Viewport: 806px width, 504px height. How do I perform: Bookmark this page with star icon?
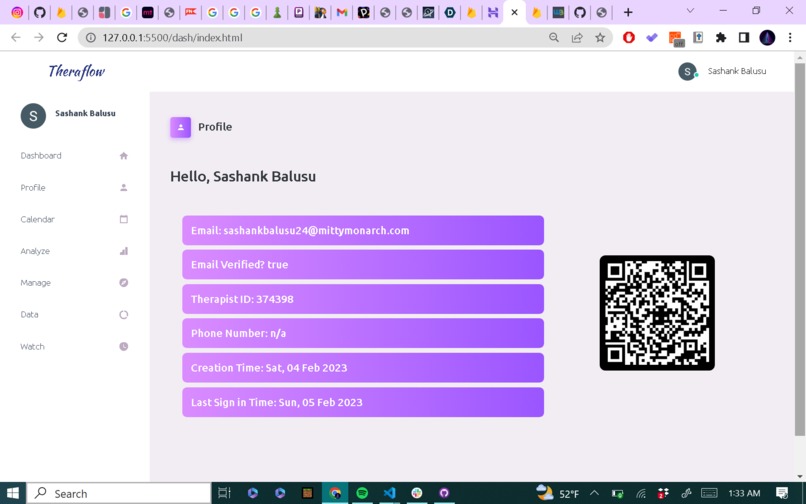pos(600,38)
